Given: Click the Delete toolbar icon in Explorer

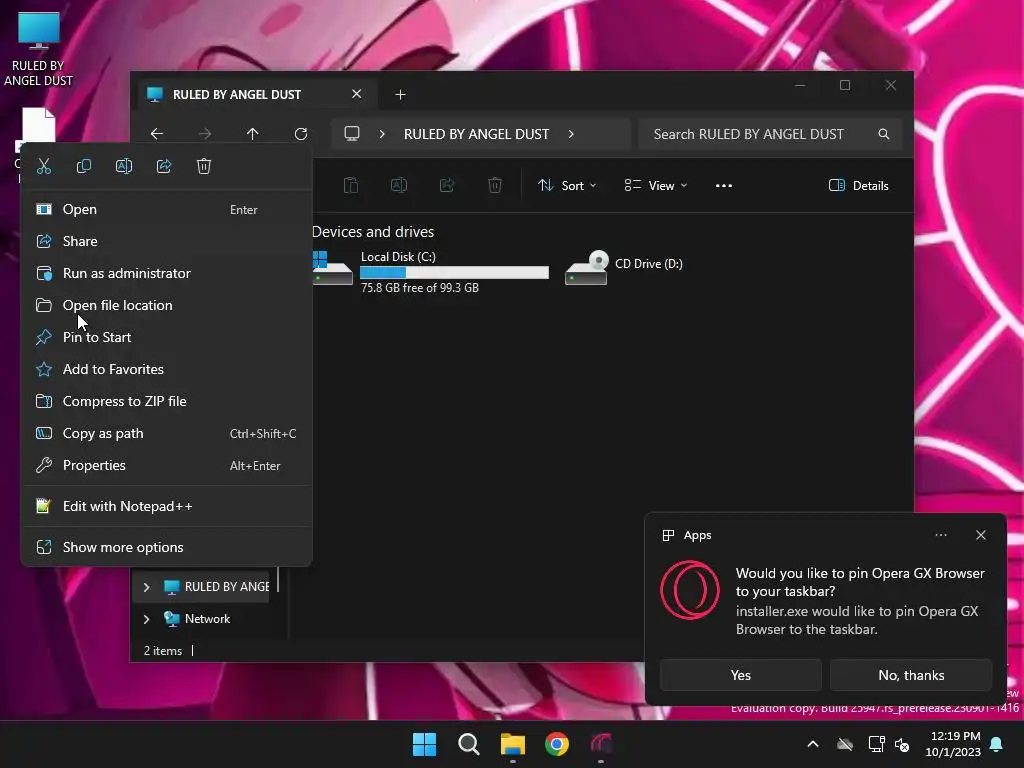Looking at the screenshot, I should tap(495, 185).
